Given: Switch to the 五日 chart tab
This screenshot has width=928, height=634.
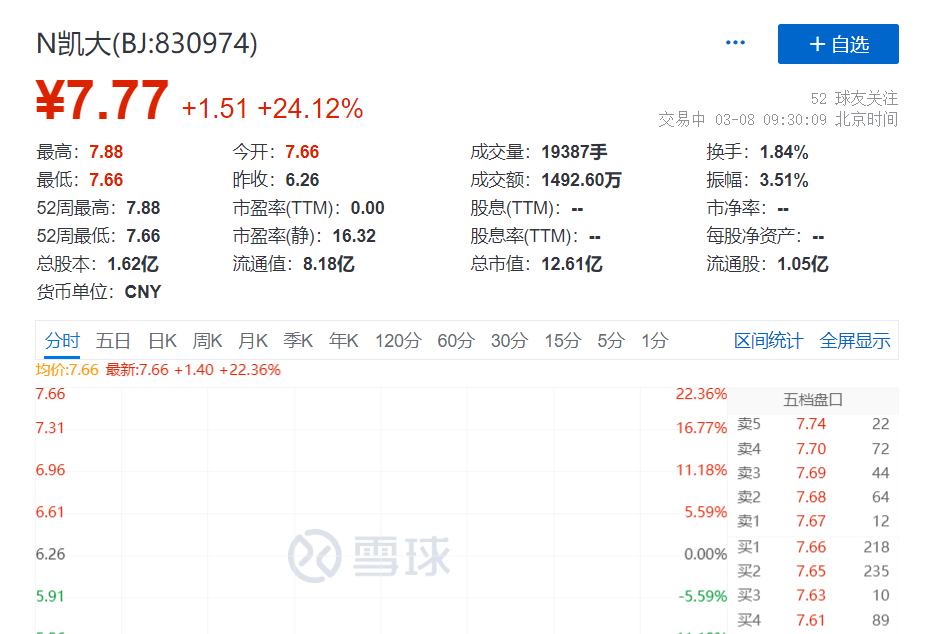Looking at the screenshot, I should pos(113,341).
